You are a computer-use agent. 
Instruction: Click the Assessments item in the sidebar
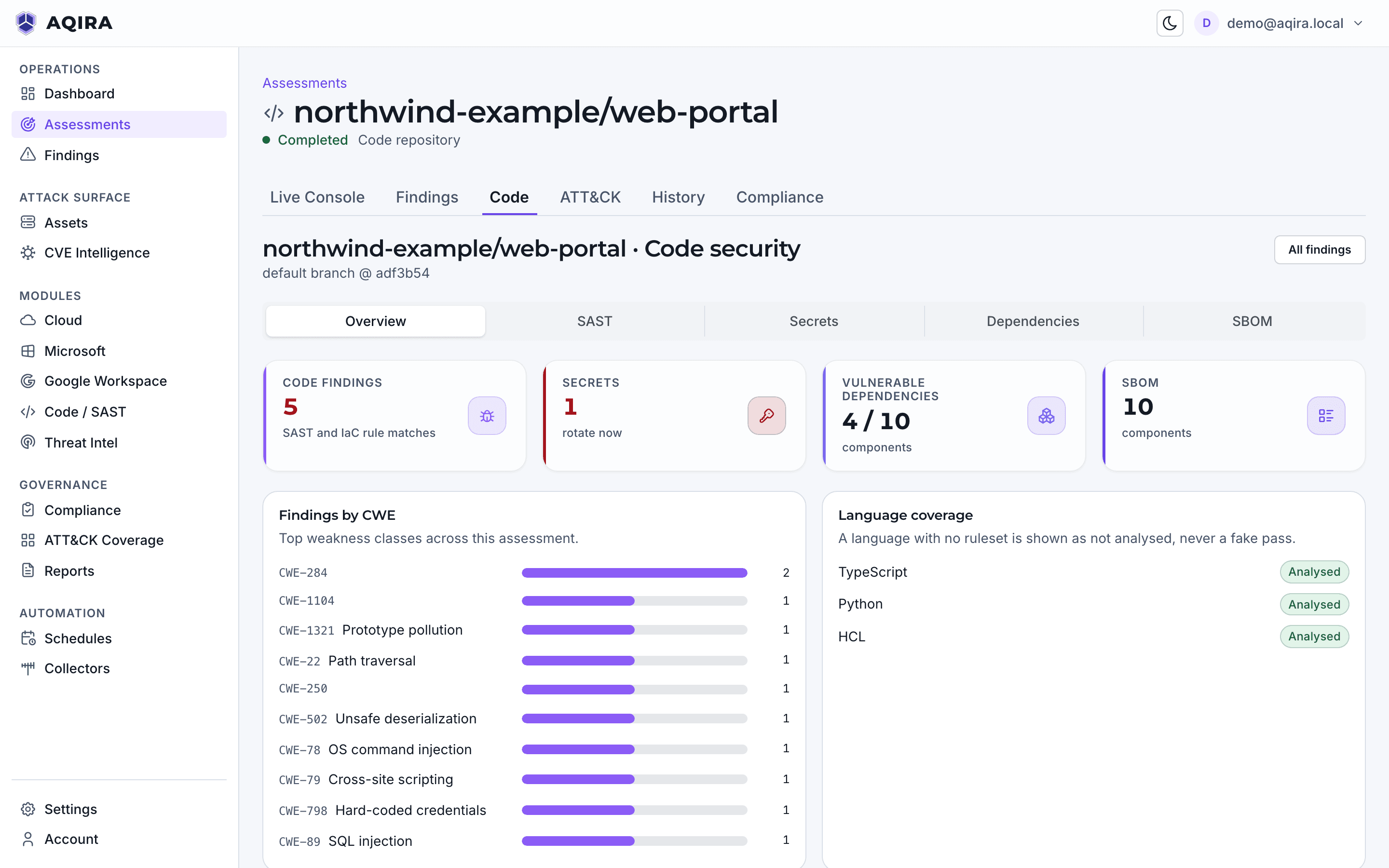pos(119,124)
